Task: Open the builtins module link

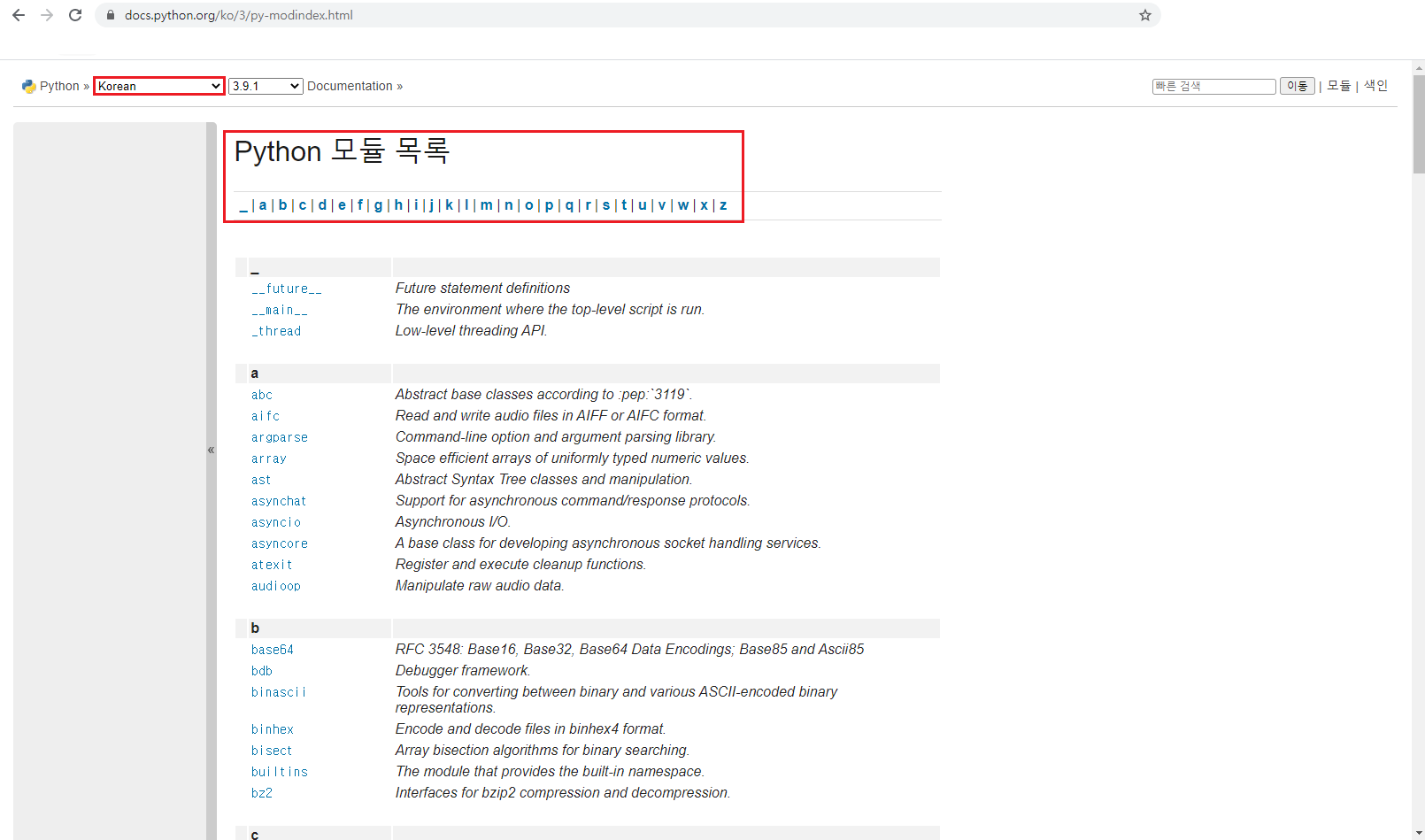Action: (280, 772)
